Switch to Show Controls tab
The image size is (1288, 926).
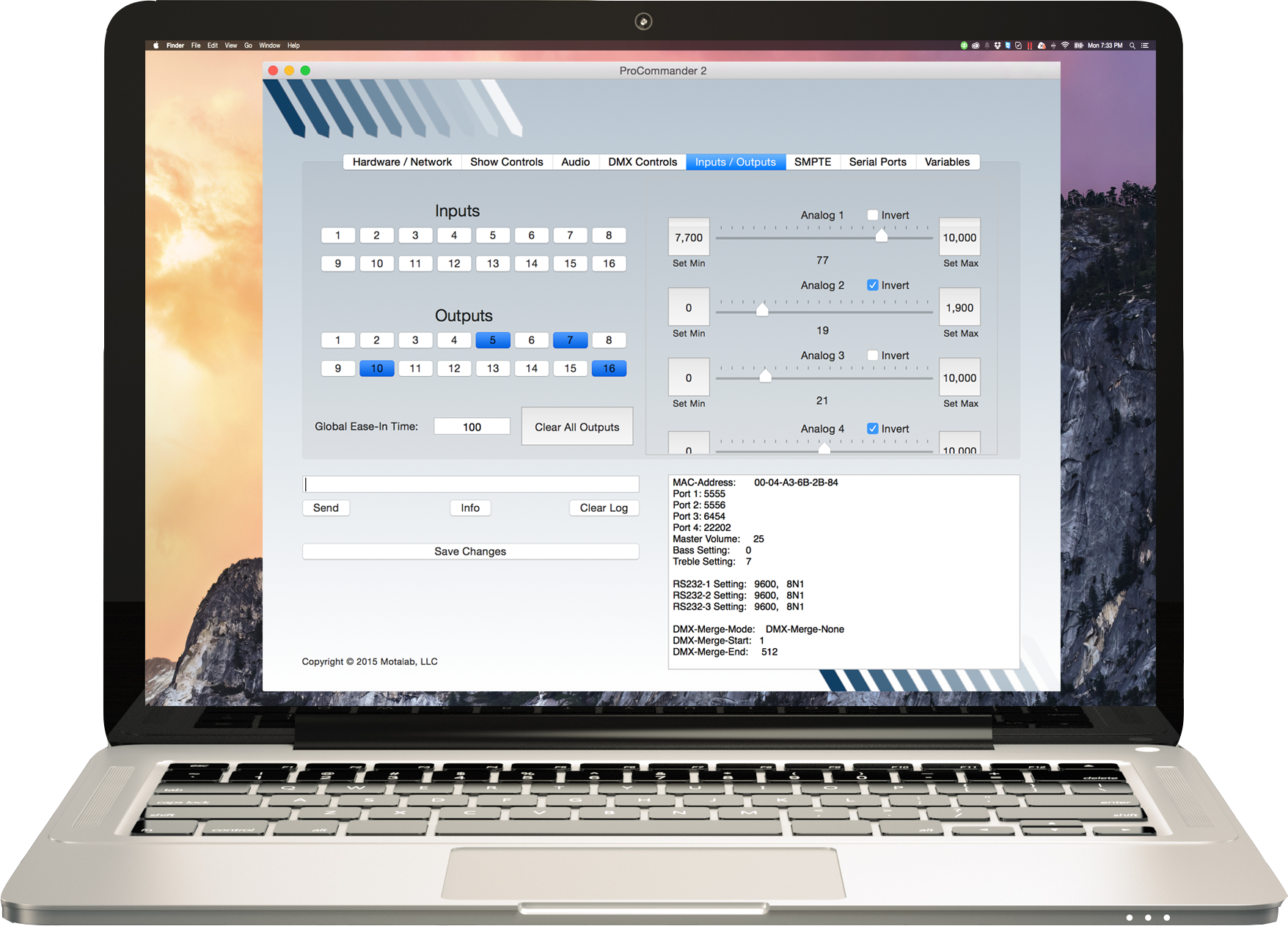pyautogui.click(x=507, y=162)
